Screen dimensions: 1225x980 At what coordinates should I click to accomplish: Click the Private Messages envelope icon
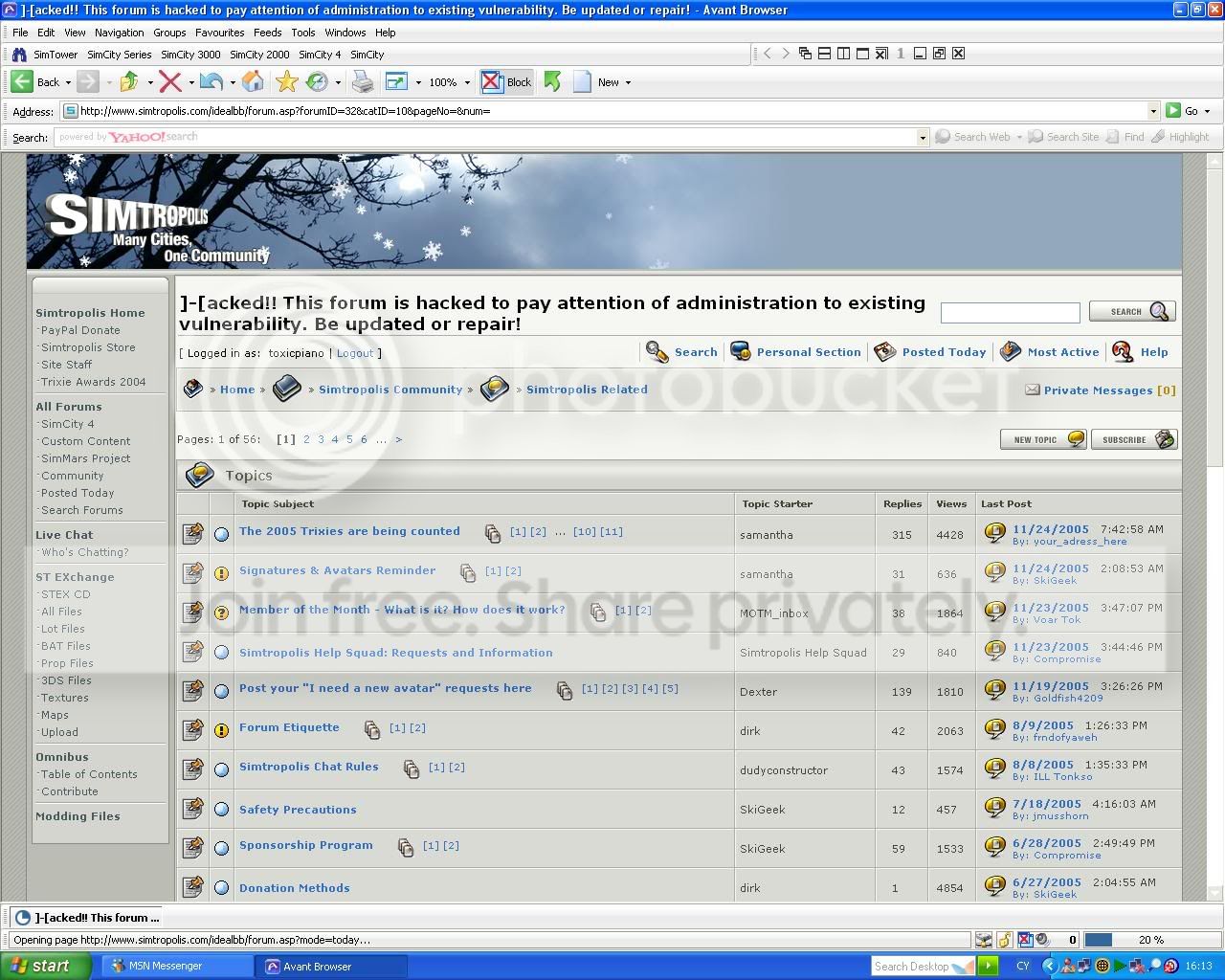click(x=1032, y=390)
